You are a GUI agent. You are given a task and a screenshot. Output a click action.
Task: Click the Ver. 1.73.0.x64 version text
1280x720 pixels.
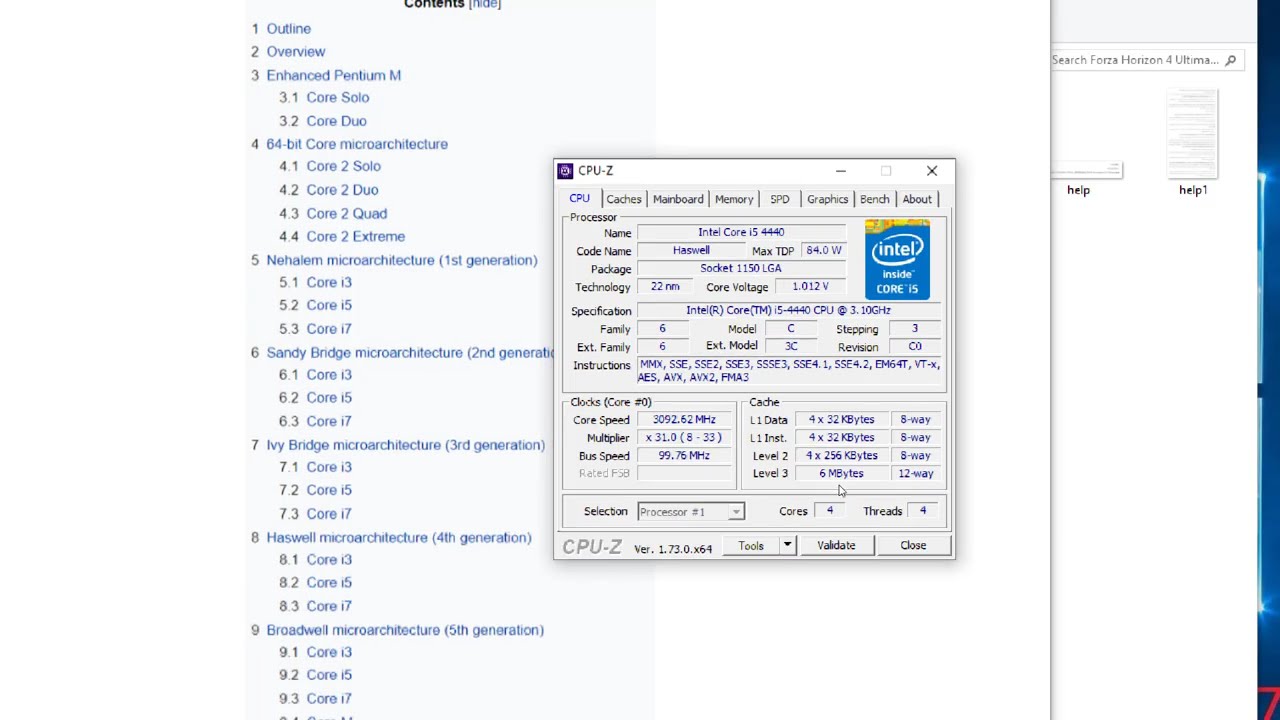(673, 549)
